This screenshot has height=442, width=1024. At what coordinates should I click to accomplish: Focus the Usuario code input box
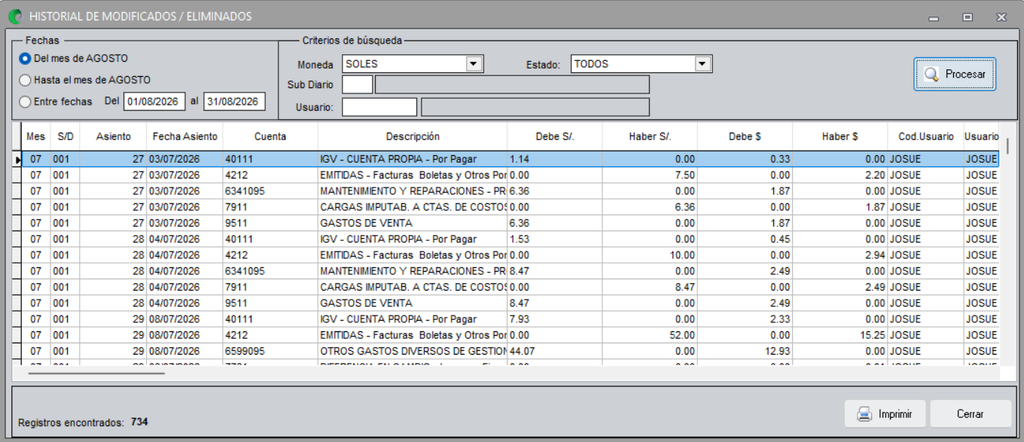[x=379, y=107]
